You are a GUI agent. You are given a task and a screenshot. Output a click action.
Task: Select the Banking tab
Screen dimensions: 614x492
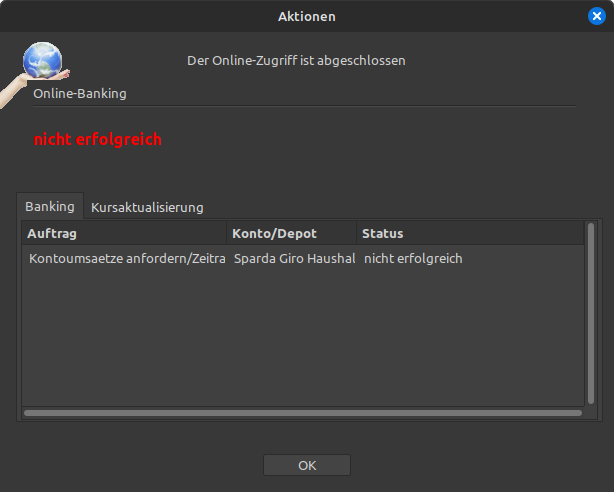click(50, 206)
